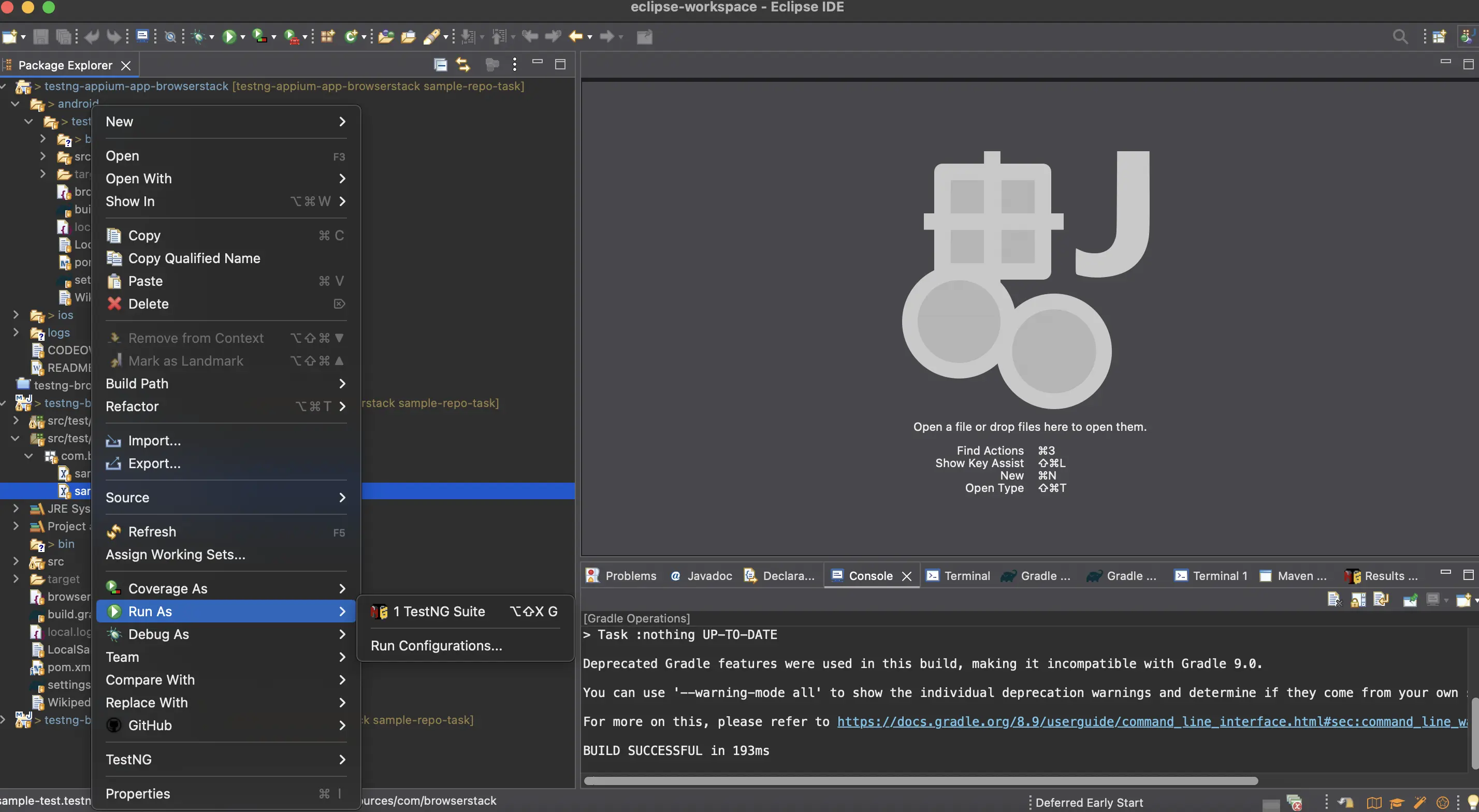The image size is (1479, 812).
Task: Click the New Java Class toolbar icon
Action: (x=350, y=37)
